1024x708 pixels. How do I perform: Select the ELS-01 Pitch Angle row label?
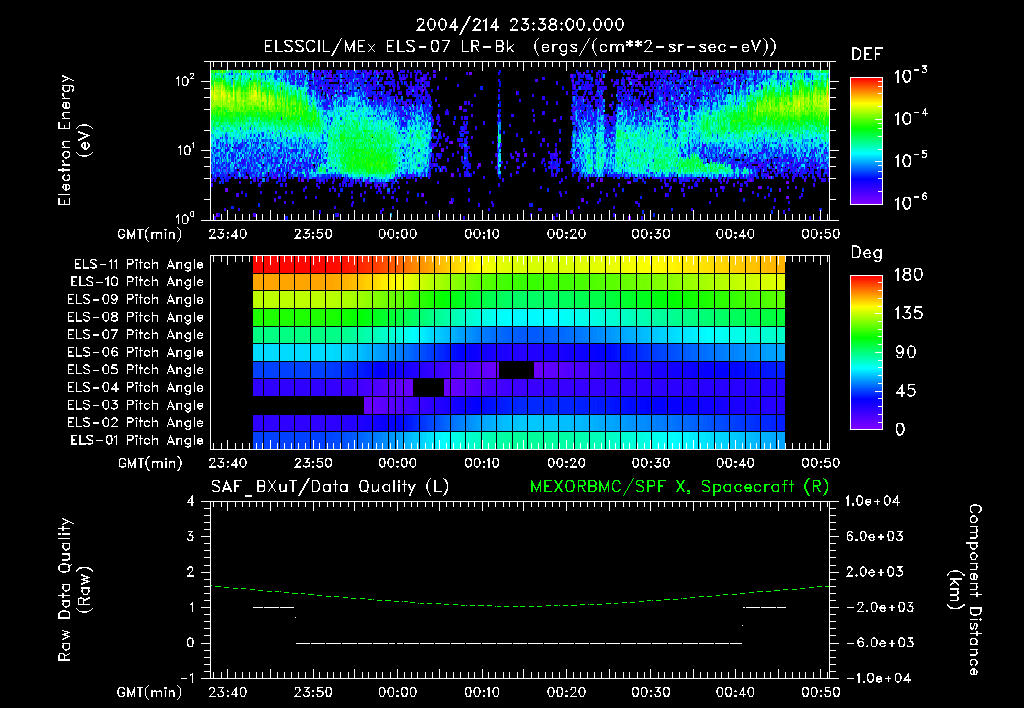coord(137,440)
